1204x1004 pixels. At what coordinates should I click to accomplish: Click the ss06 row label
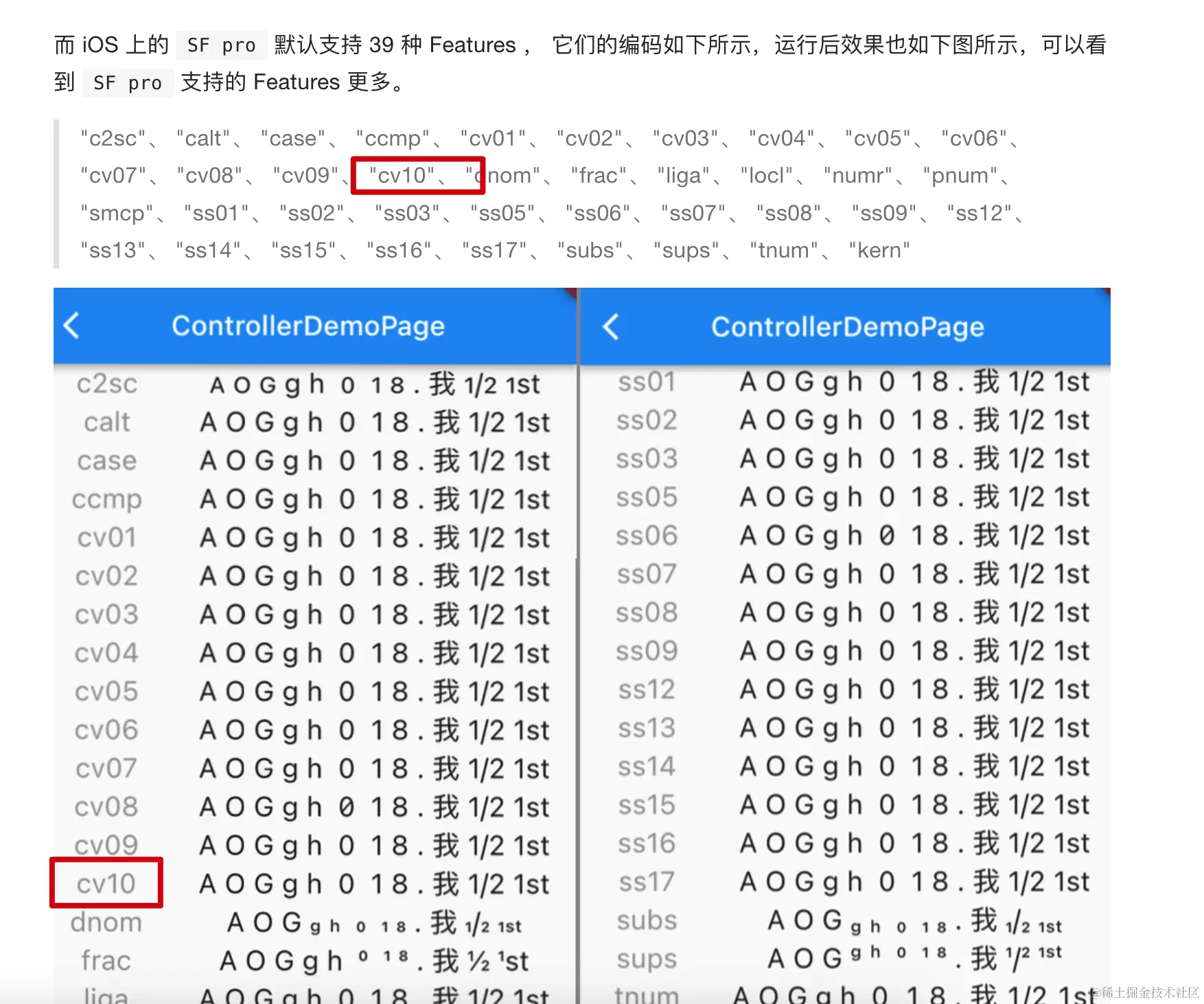pyautogui.click(x=647, y=536)
